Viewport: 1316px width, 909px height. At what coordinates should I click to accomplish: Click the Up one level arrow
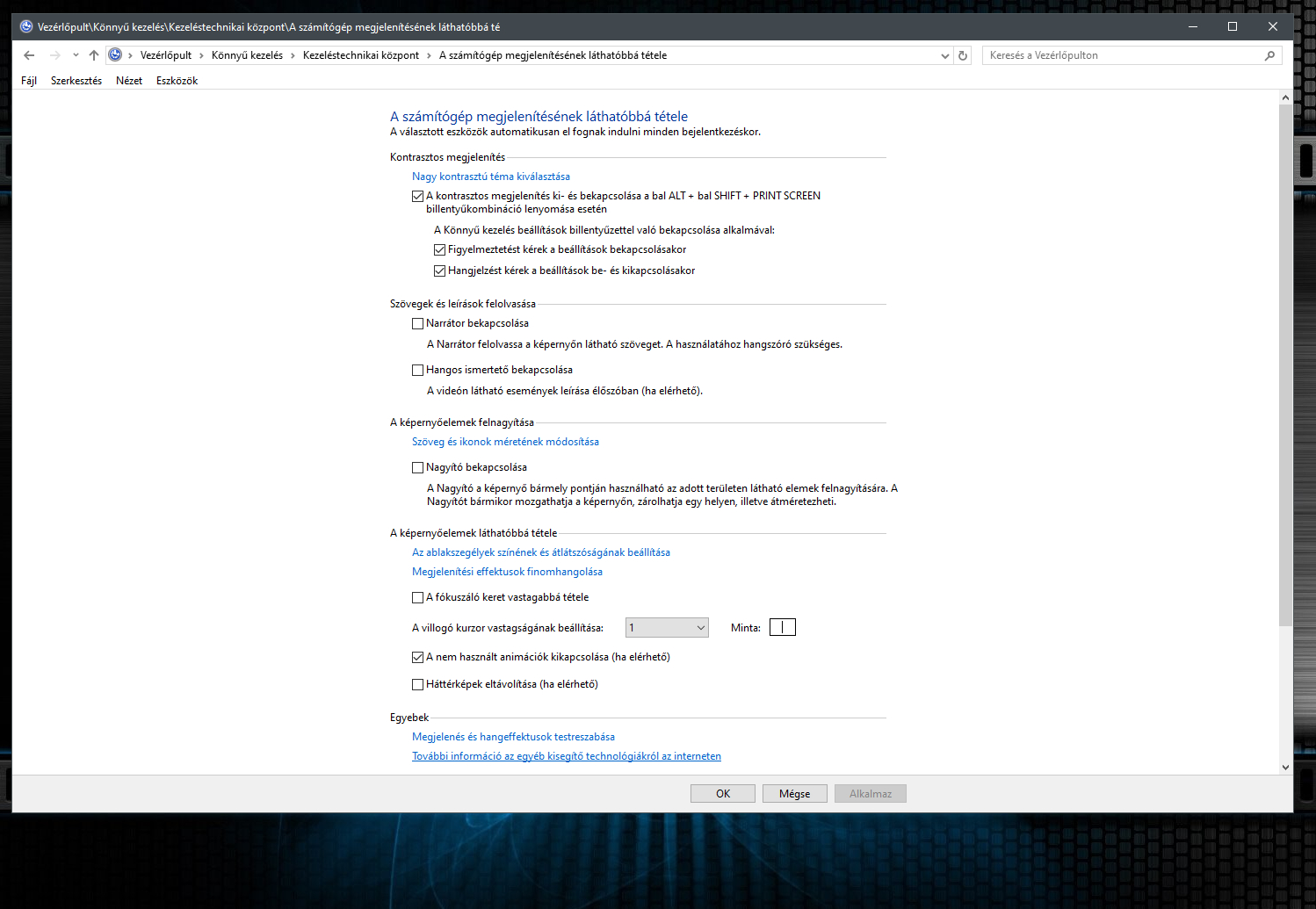pos(94,55)
